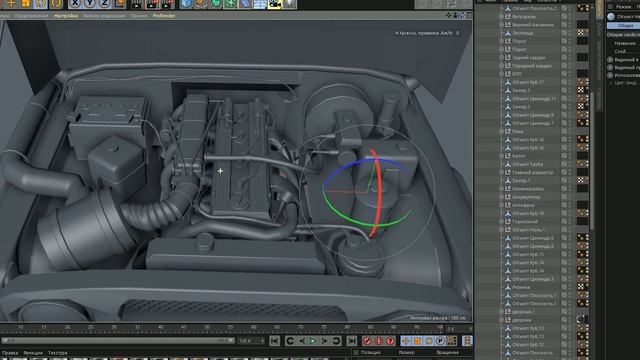Toggle the viewport maximize icon
640x360 pixels.
pyautogui.click(x=469, y=16)
